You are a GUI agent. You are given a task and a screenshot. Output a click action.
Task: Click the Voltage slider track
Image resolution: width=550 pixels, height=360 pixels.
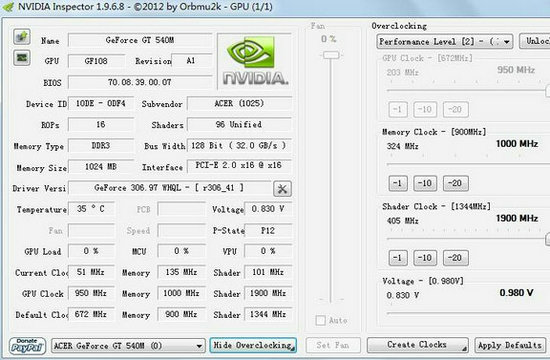(468, 313)
